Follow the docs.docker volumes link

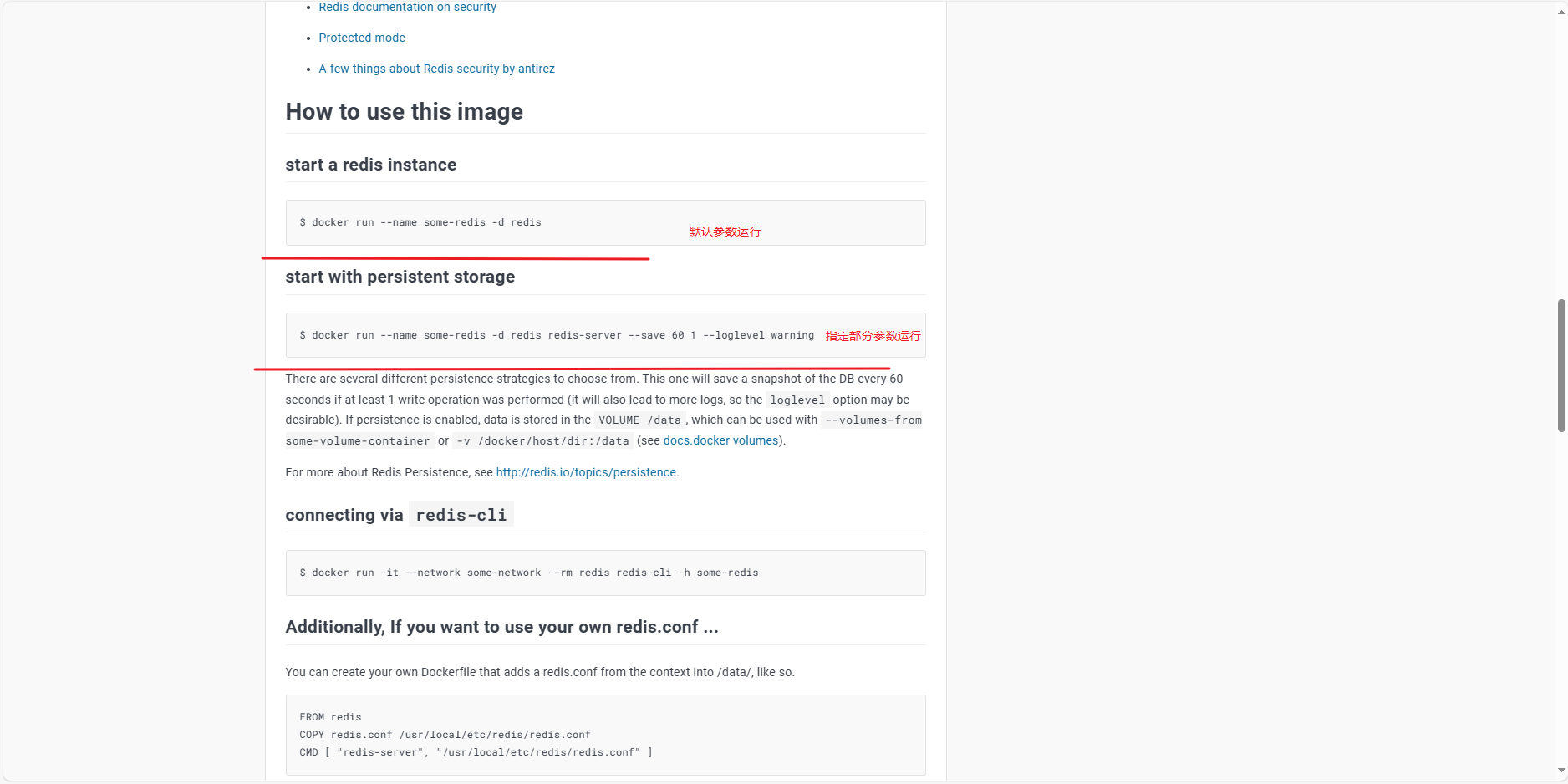coord(720,440)
